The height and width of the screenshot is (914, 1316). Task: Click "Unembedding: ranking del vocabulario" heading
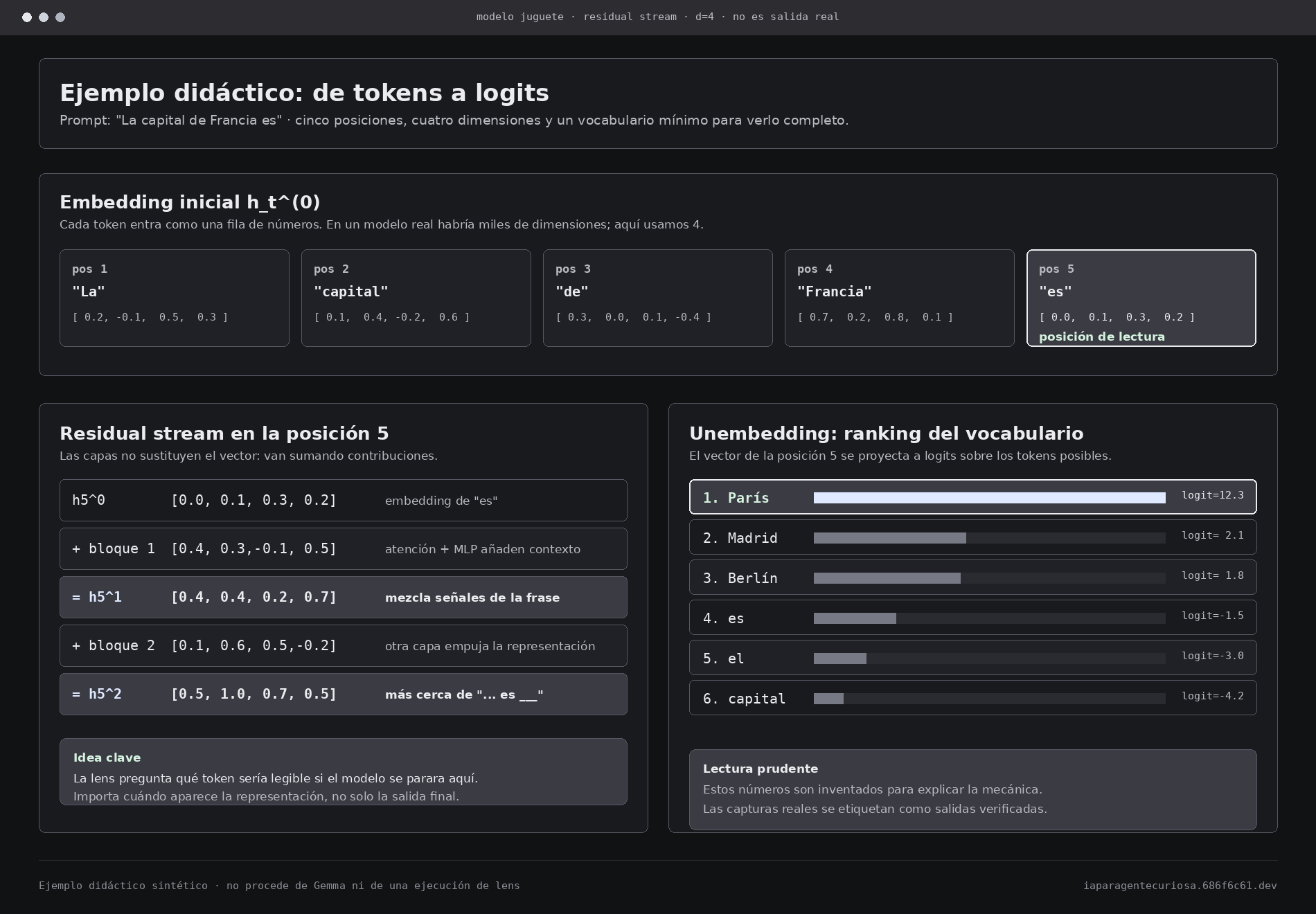click(887, 433)
